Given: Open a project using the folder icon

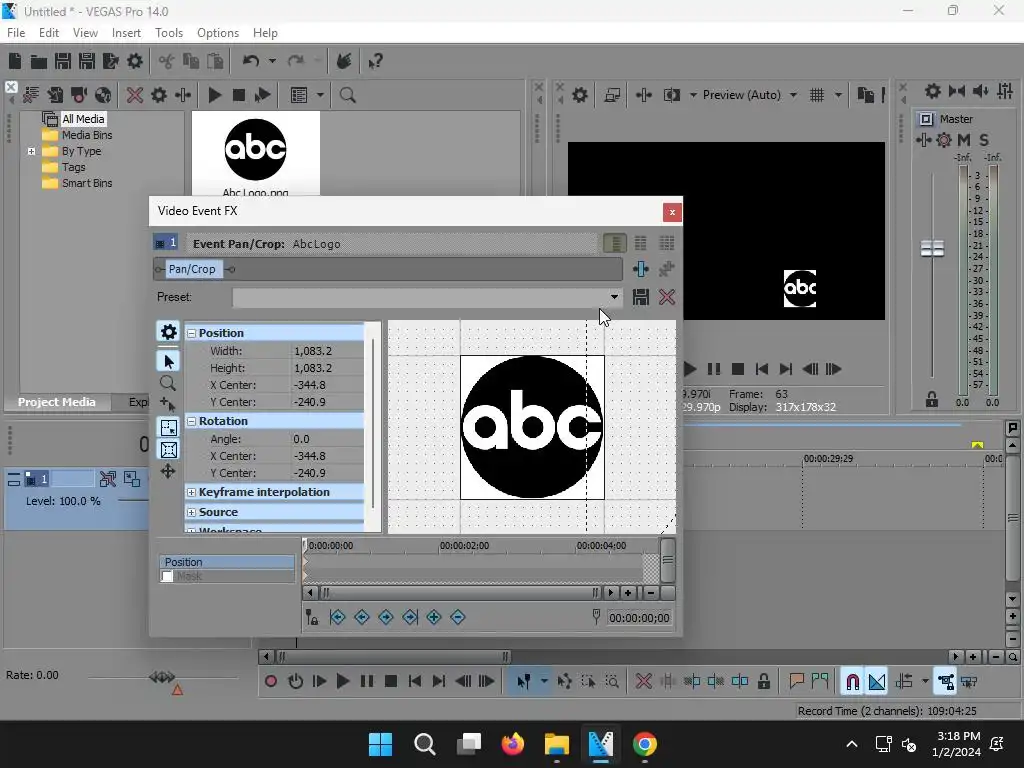Looking at the screenshot, I should pyautogui.click(x=39, y=61).
